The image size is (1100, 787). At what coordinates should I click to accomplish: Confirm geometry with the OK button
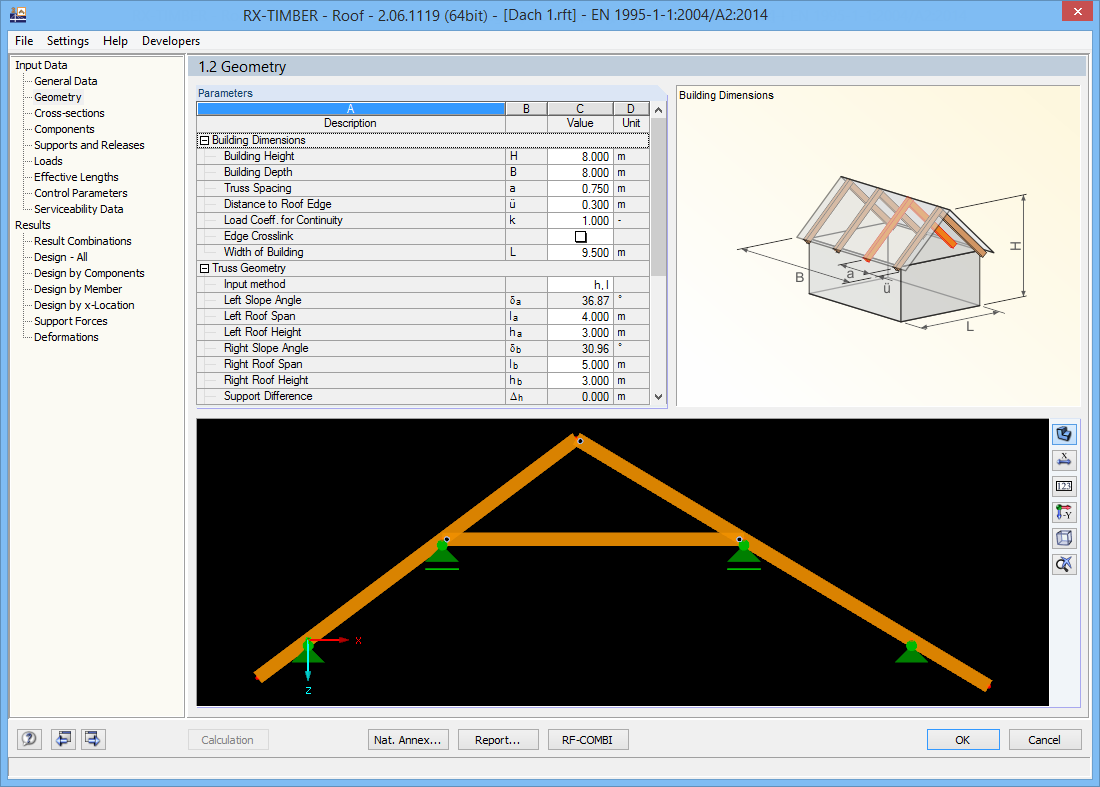pos(962,739)
